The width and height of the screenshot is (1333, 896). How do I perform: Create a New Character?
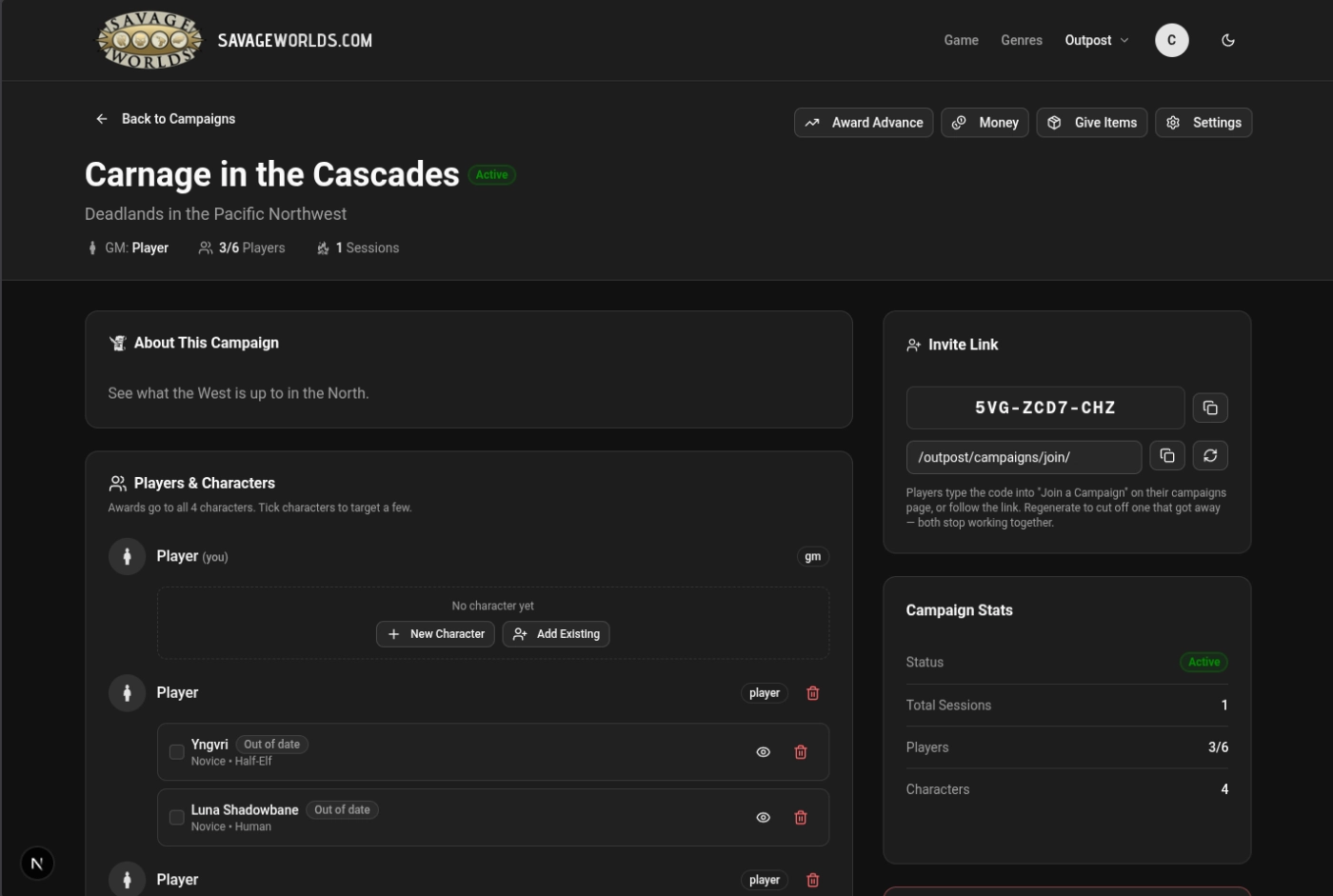point(435,634)
